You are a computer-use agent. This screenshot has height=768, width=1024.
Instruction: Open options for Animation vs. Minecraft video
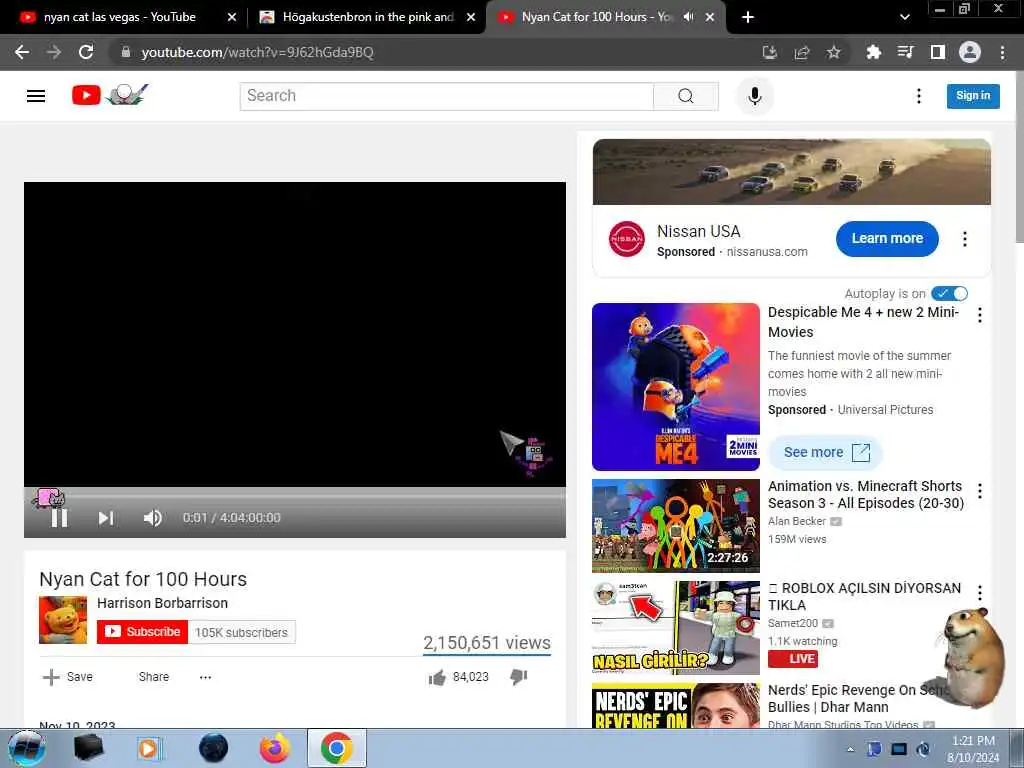(x=980, y=491)
